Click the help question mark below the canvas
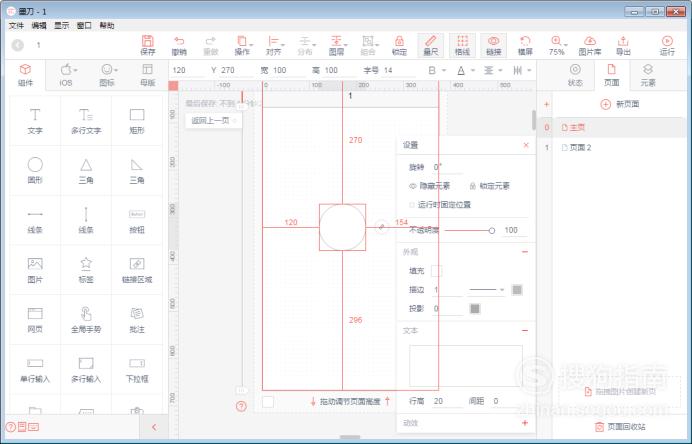This screenshot has width=692, height=444. [241, 406]
